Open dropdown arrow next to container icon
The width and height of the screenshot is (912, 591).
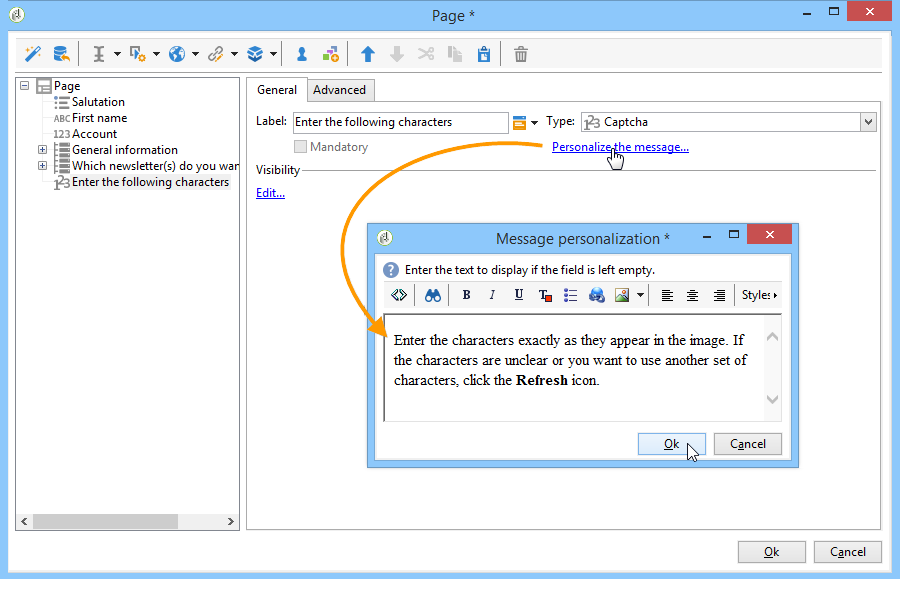[273, 54]
